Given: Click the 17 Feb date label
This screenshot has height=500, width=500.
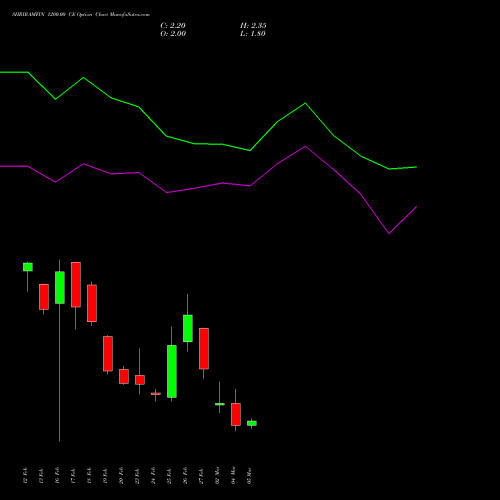Looking at the screenshot, I should click(73, 476).
